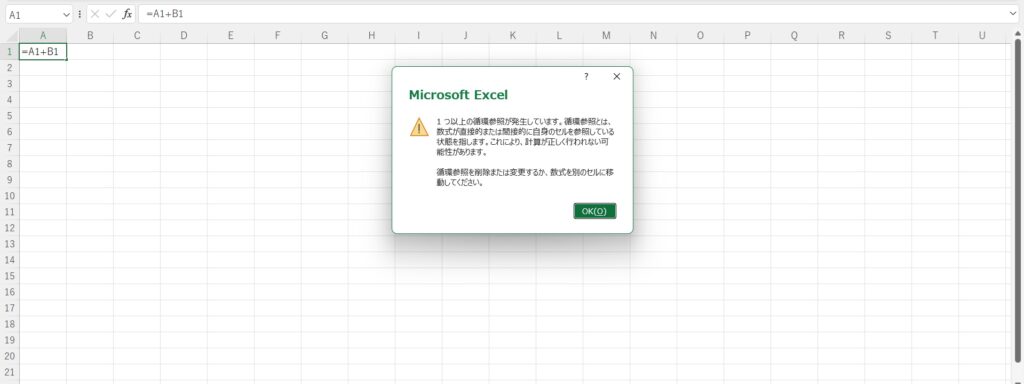Click the select-all corner of the sheet
This screenshot has height=384, width=1024.
point(10,36)
